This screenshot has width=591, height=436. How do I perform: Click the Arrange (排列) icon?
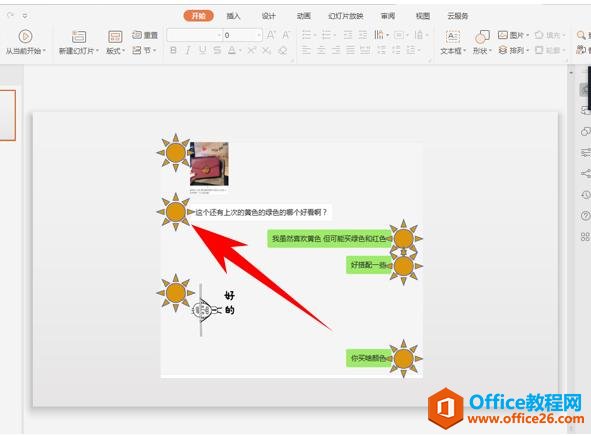[503, 50]
